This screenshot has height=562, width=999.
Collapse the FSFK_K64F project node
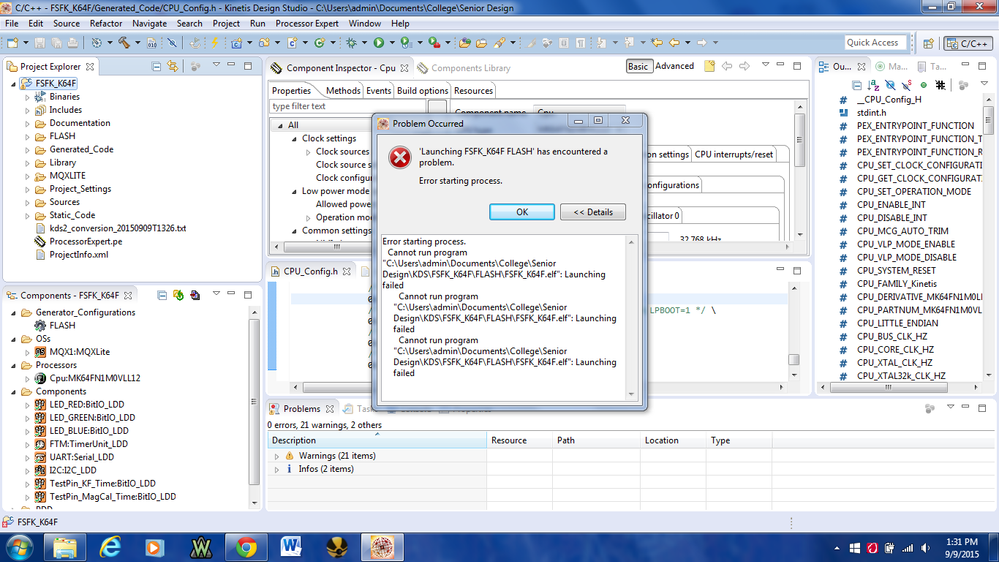point(13,83)
